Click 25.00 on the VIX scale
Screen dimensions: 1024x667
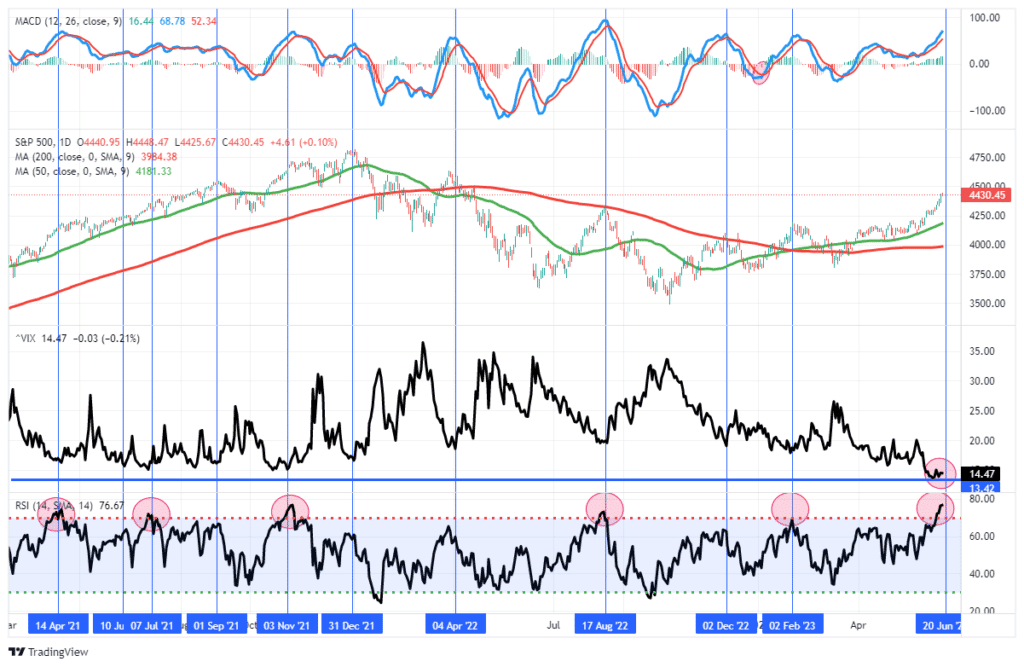click(983, 411)
